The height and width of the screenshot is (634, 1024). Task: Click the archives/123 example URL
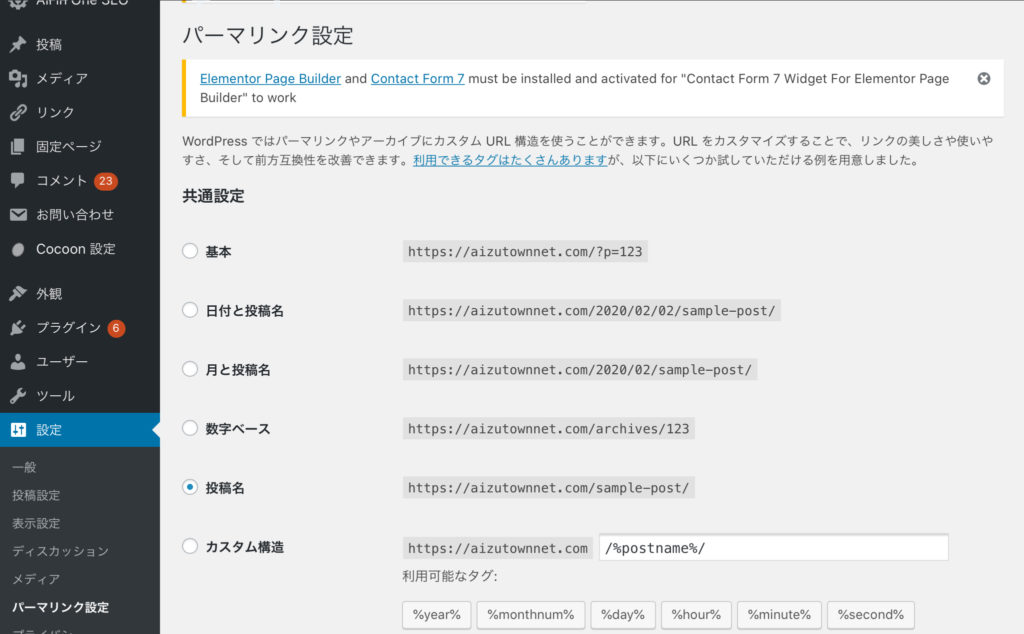[x=549, y=429]
